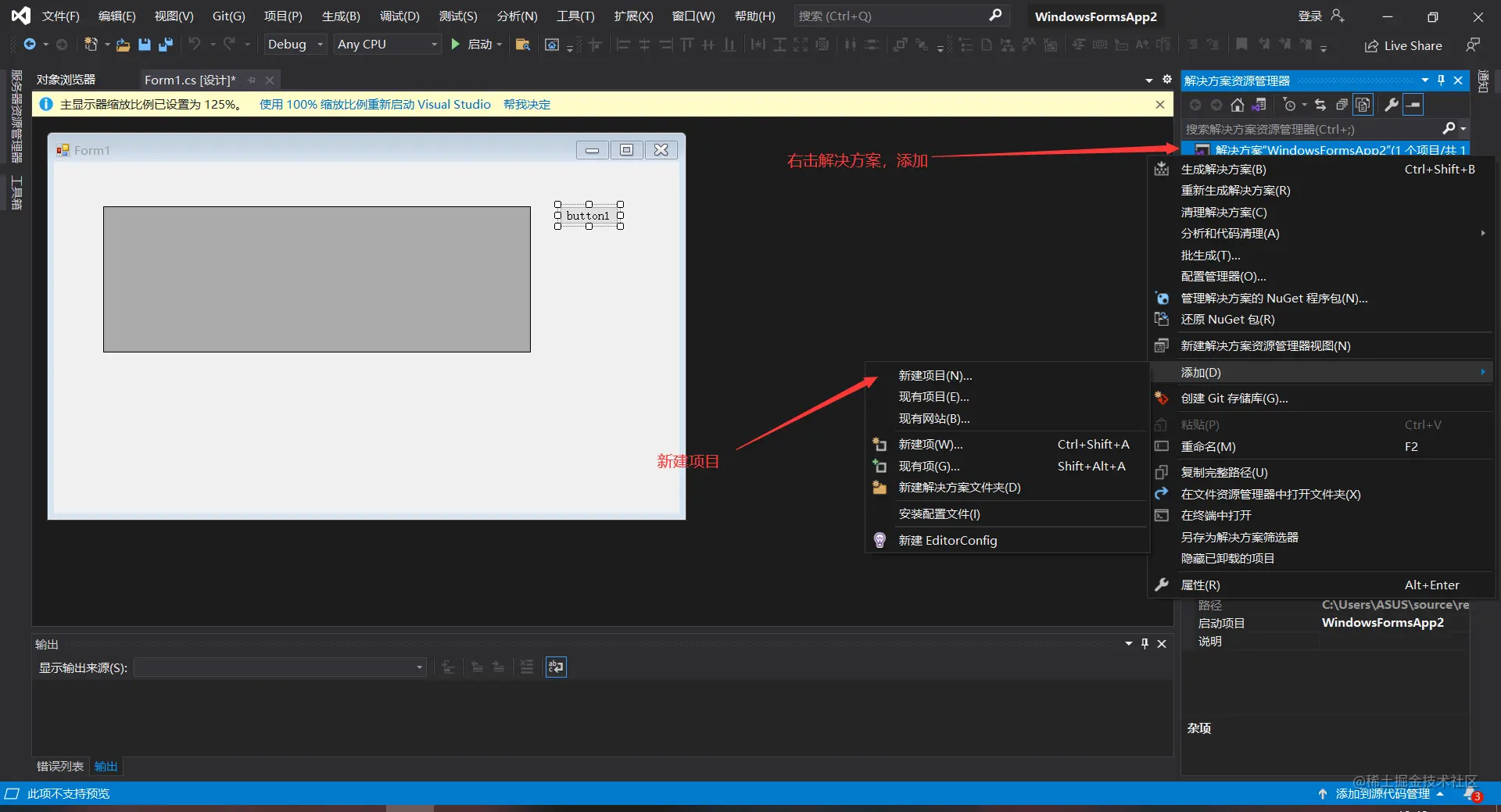
Task: Click the restart at 100% scaling link
Action: (x=375, y=105)
